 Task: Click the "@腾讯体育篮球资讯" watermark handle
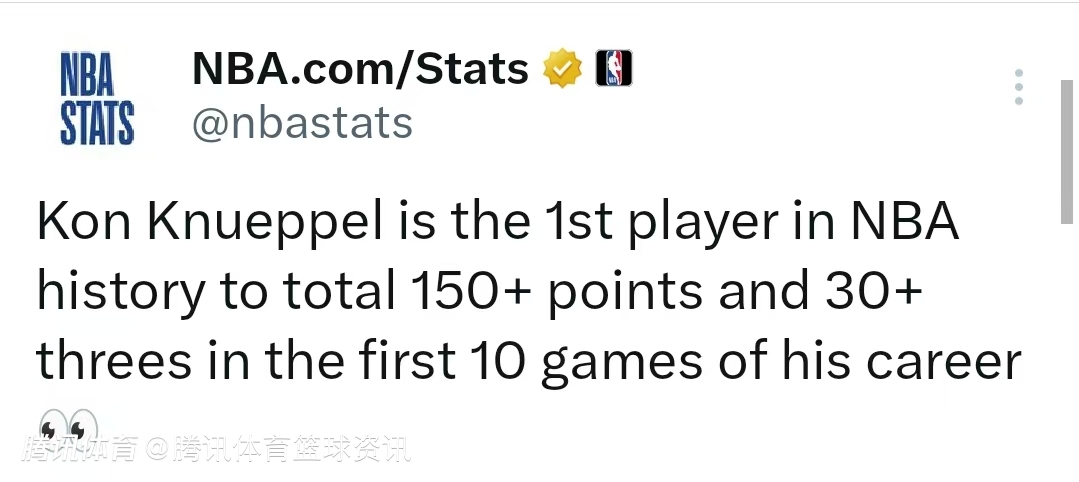point(279,451)
